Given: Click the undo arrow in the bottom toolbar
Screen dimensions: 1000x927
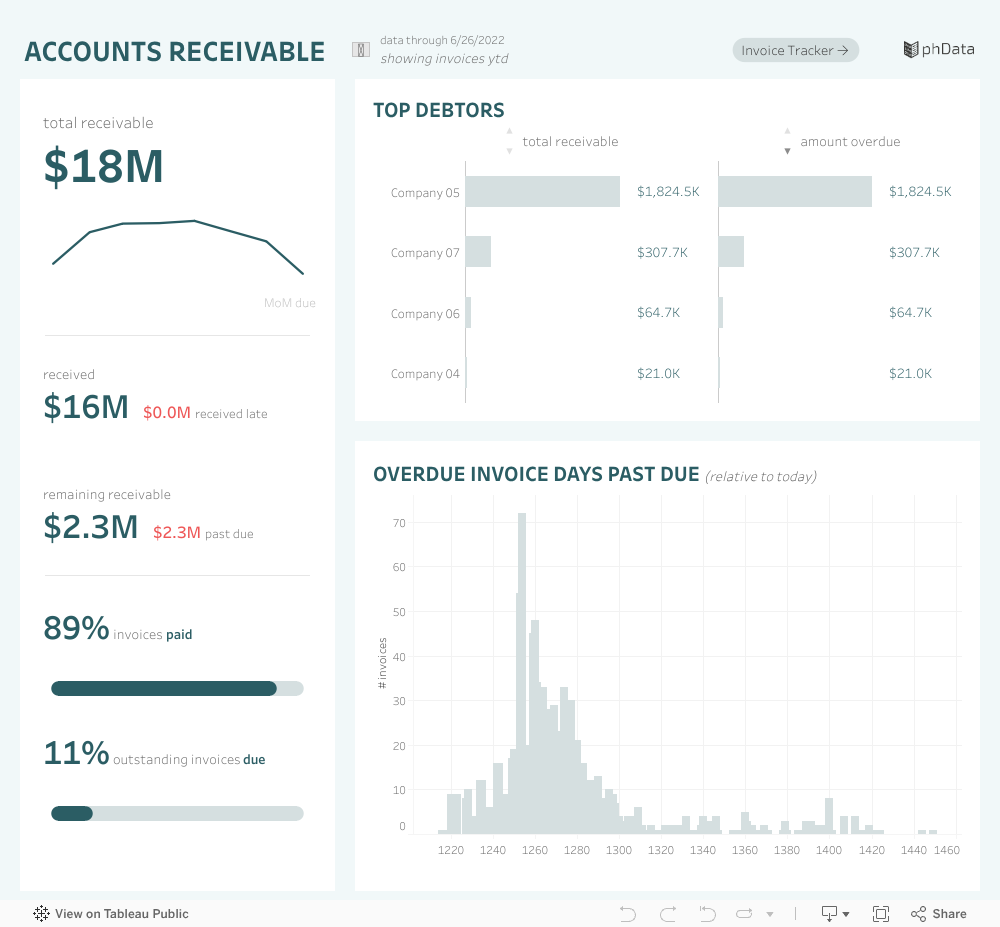Looking at the screenshot, I should pos(628,914).
